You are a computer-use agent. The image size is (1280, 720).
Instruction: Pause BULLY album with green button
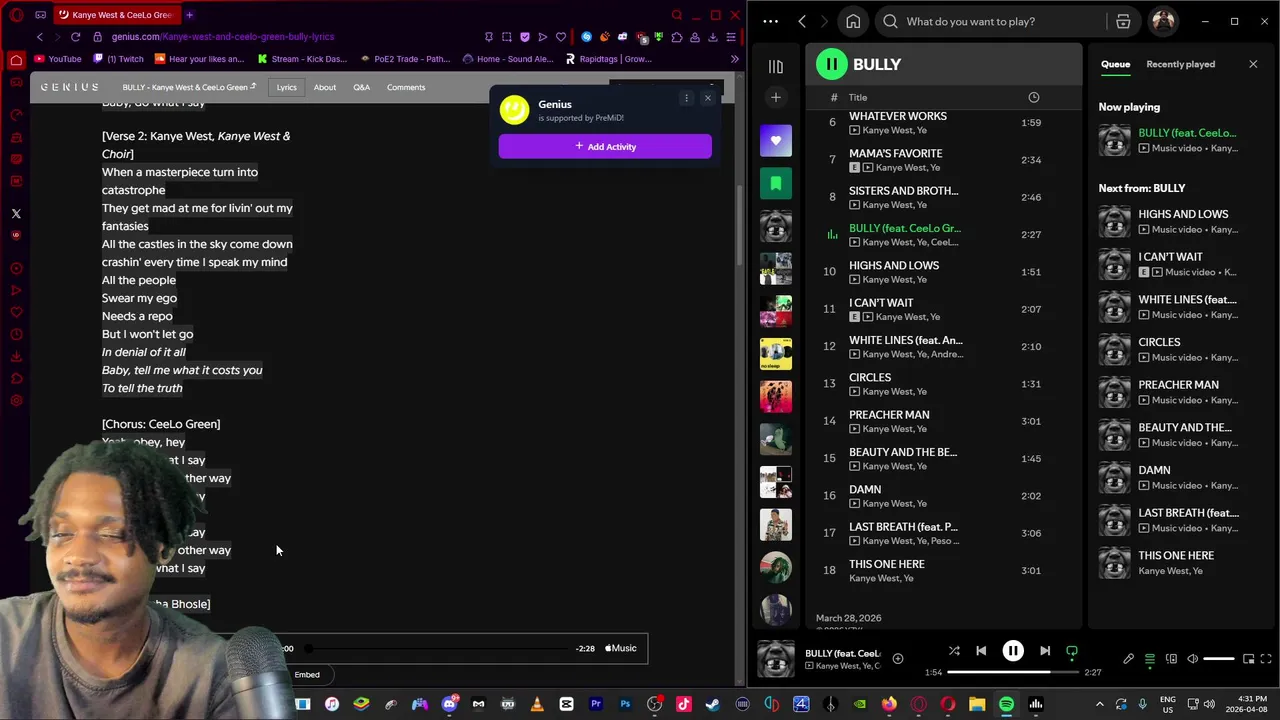[831, 64]
